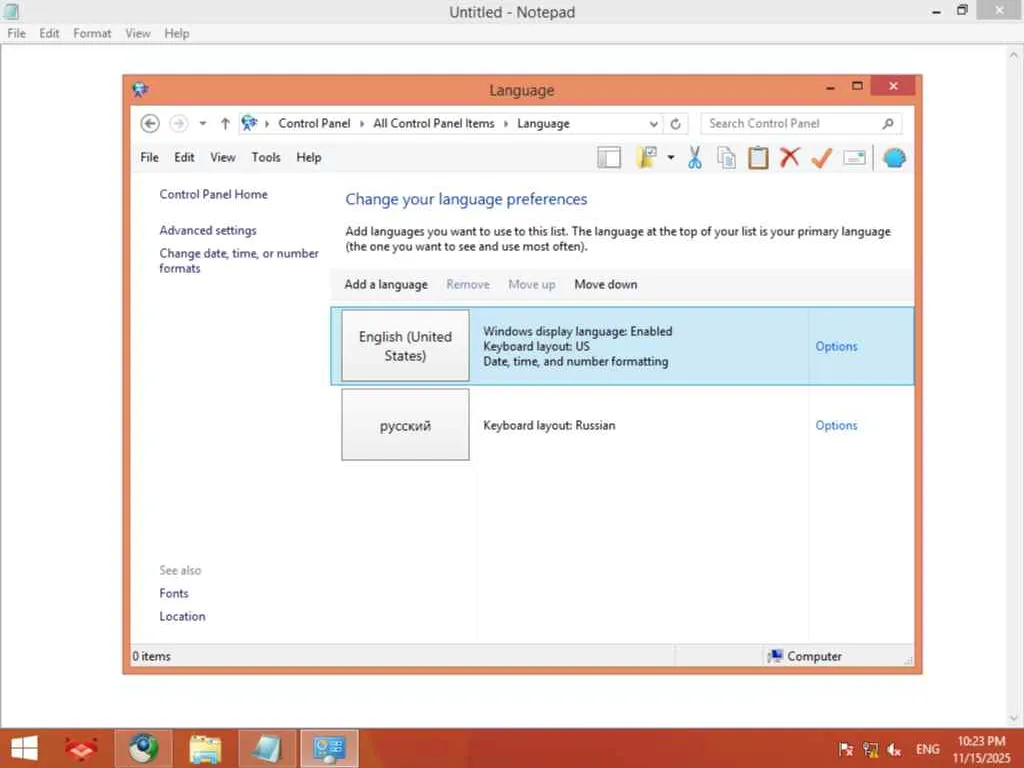
Task: Open Change date, time, or number formats
Action: click(239, 261)
